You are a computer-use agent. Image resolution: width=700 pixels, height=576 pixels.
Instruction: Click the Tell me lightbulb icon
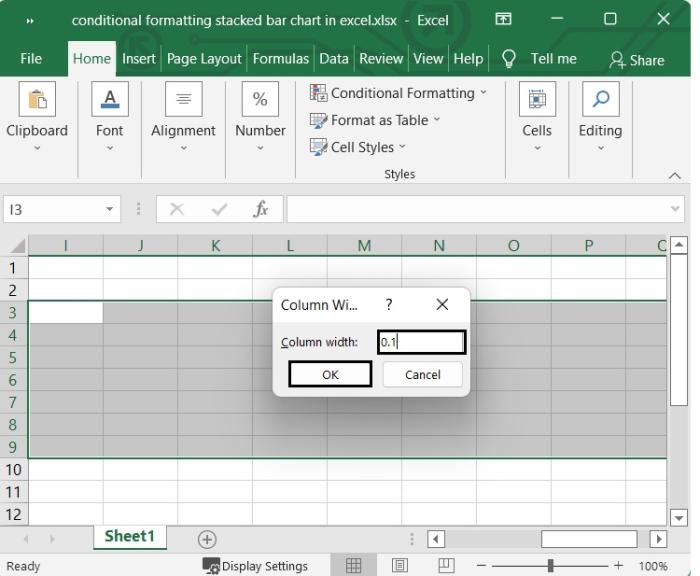[x=508, y=58]
